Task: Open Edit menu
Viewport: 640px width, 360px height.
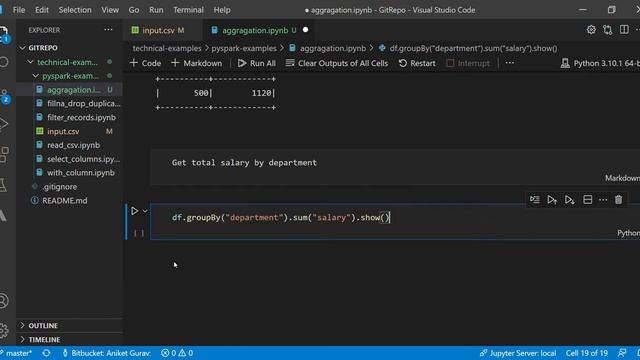Action: coord(42,10)
